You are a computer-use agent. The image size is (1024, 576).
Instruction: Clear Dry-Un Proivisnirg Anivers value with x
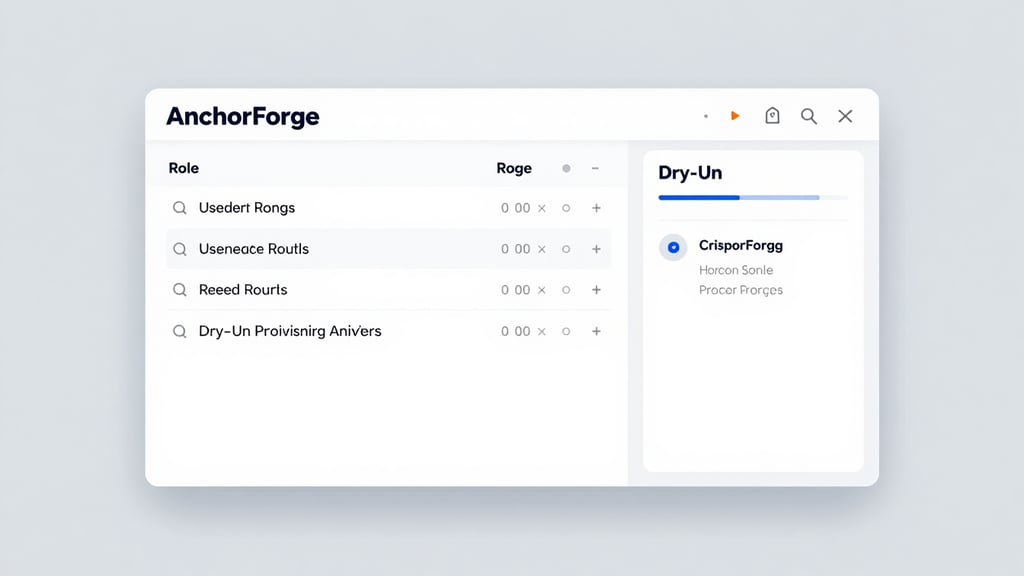tap(541, 332)
